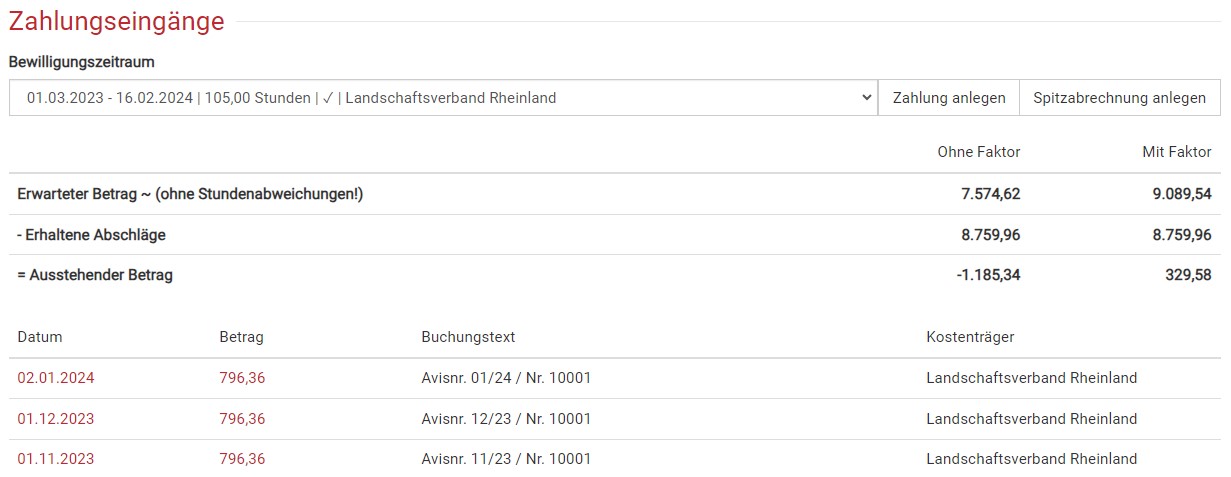Click booking text Avisnr. 01/24
This screenshot has width=1231, height=477.
[x=506, y=378]
